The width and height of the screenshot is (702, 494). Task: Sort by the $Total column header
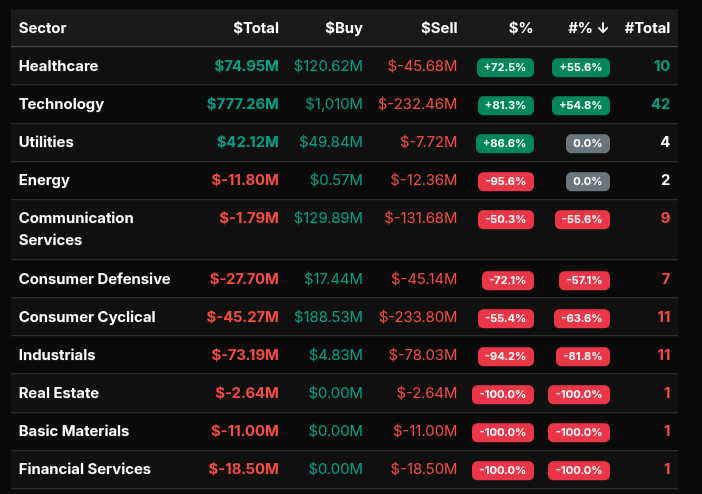point(255,28)
